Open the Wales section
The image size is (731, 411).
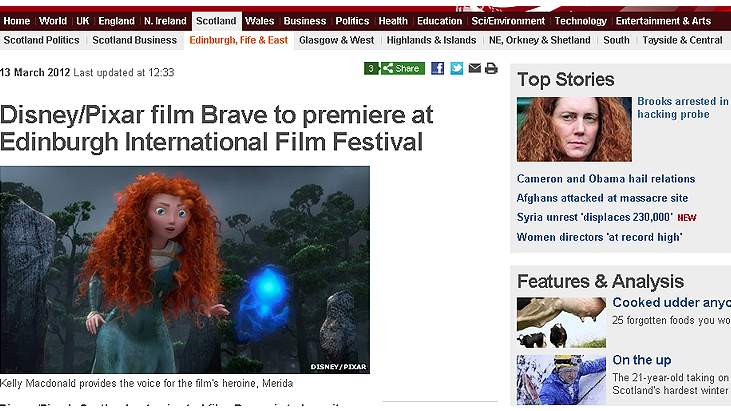260,21
